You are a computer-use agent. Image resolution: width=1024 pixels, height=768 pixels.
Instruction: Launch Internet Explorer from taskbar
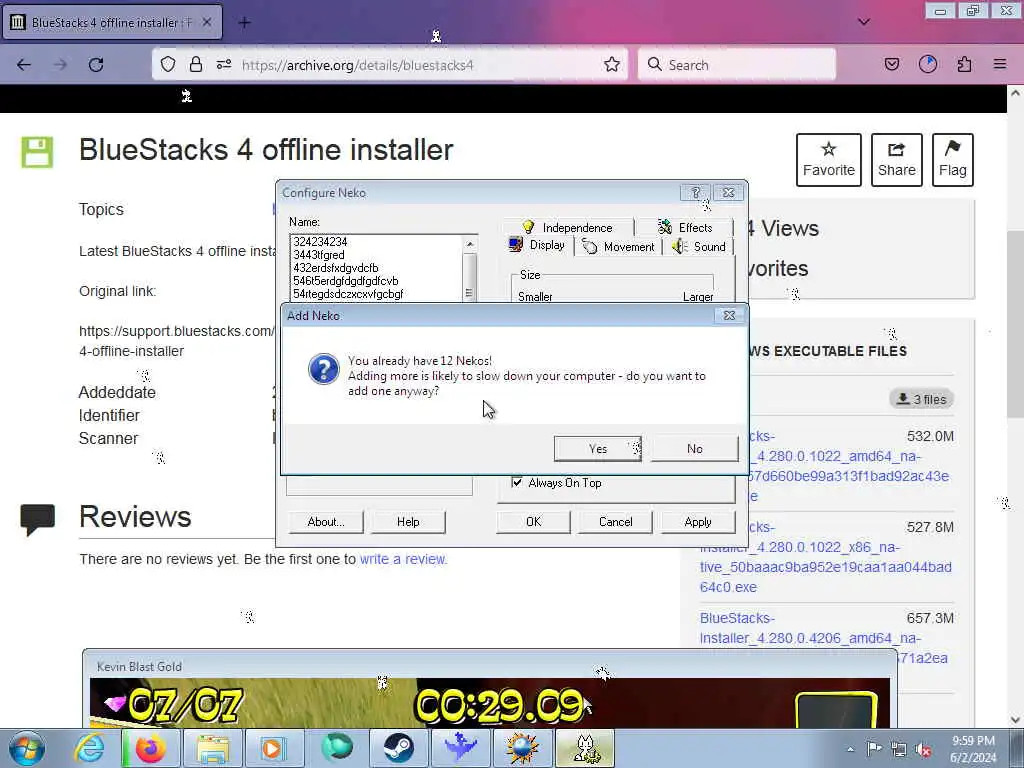tap(89, 748)
